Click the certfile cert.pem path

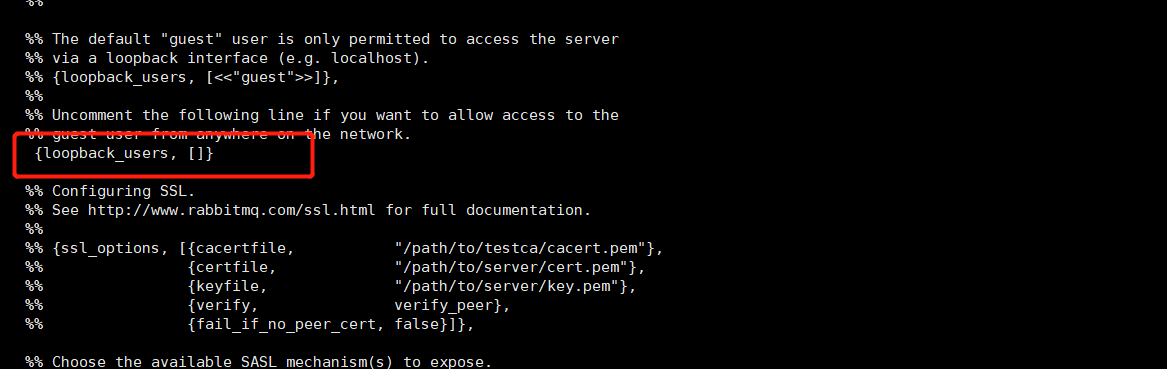(x=515, y=267)
